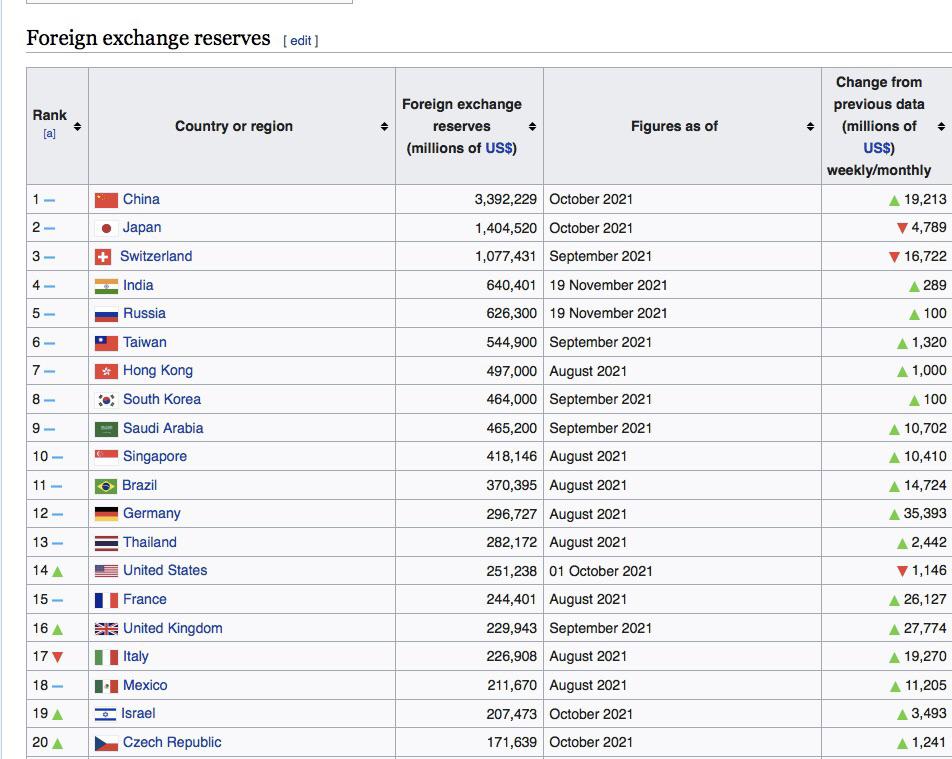Open the Saudi Arabia country page link
Image resolution: width=952 pixels, height=759 pixels.
(x=166, y=427)
